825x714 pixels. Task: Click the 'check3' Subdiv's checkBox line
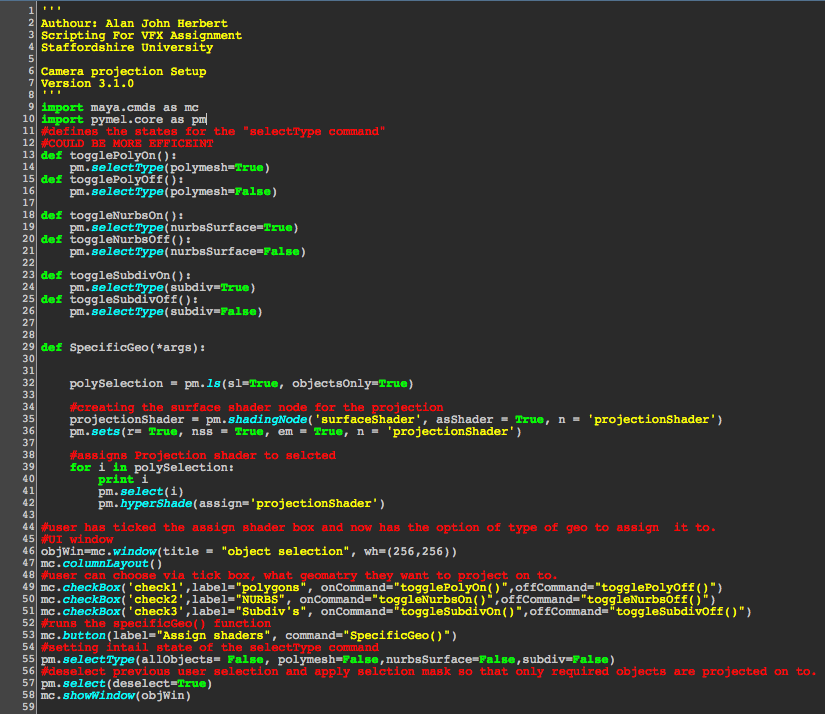[396, 611]
